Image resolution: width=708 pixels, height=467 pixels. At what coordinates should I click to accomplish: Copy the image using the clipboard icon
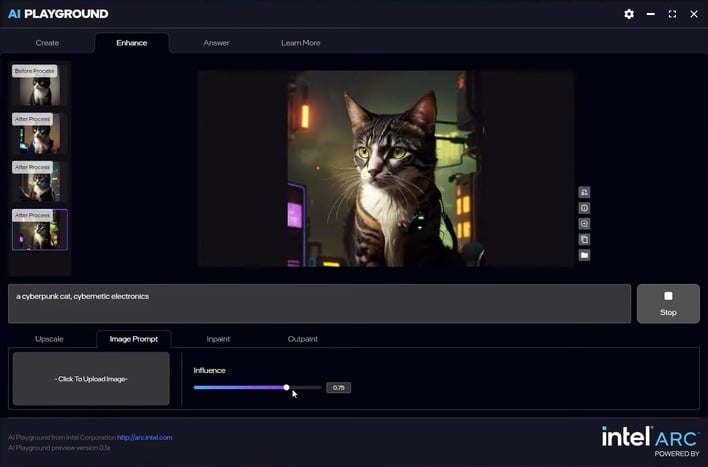584,239
